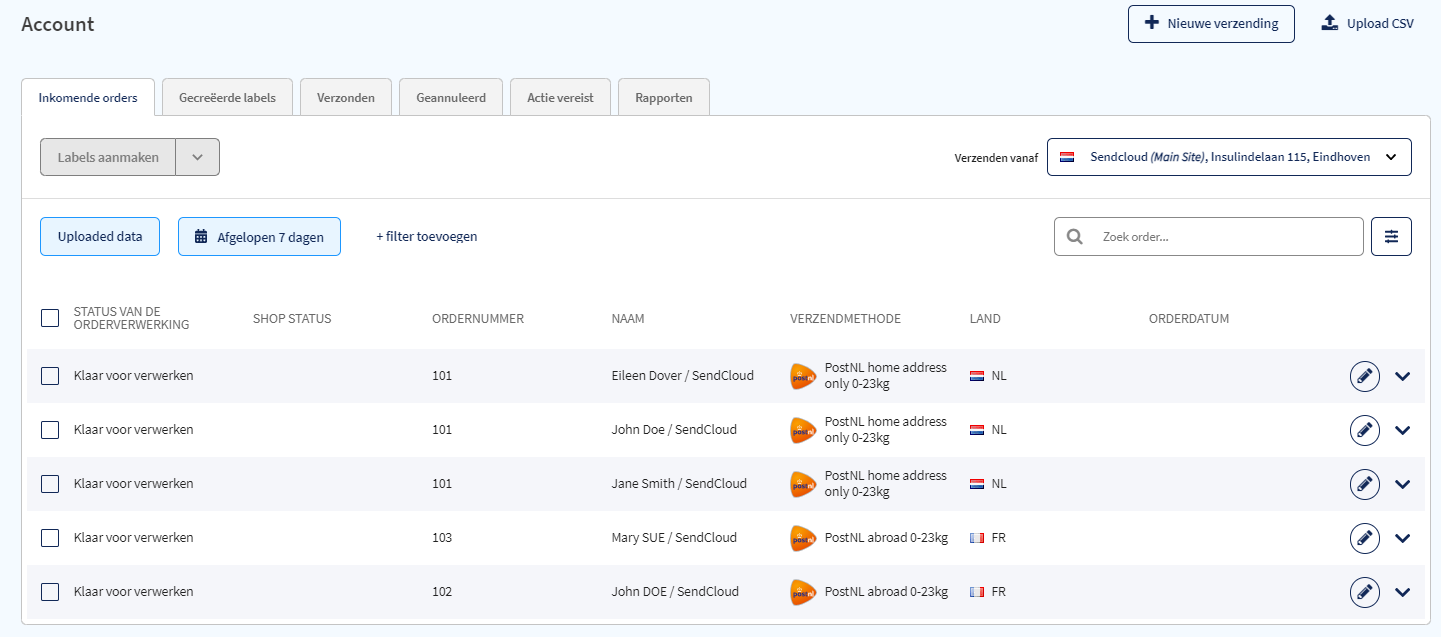Click order number 102
Viewport: 1441px width, 637px height.
[x=442, y=592]
